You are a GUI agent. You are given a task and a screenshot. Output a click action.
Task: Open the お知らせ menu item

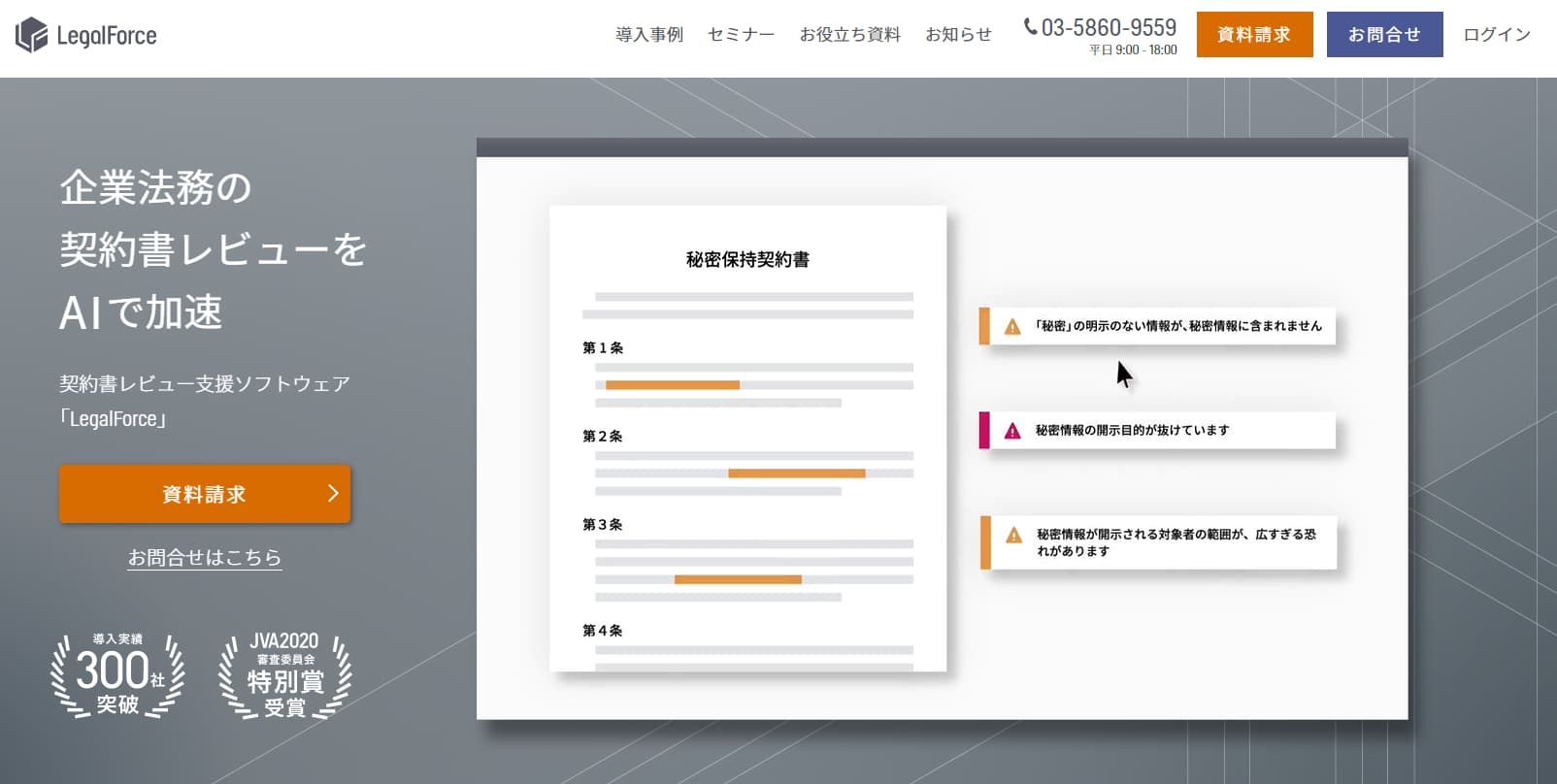tap(958, 35)
